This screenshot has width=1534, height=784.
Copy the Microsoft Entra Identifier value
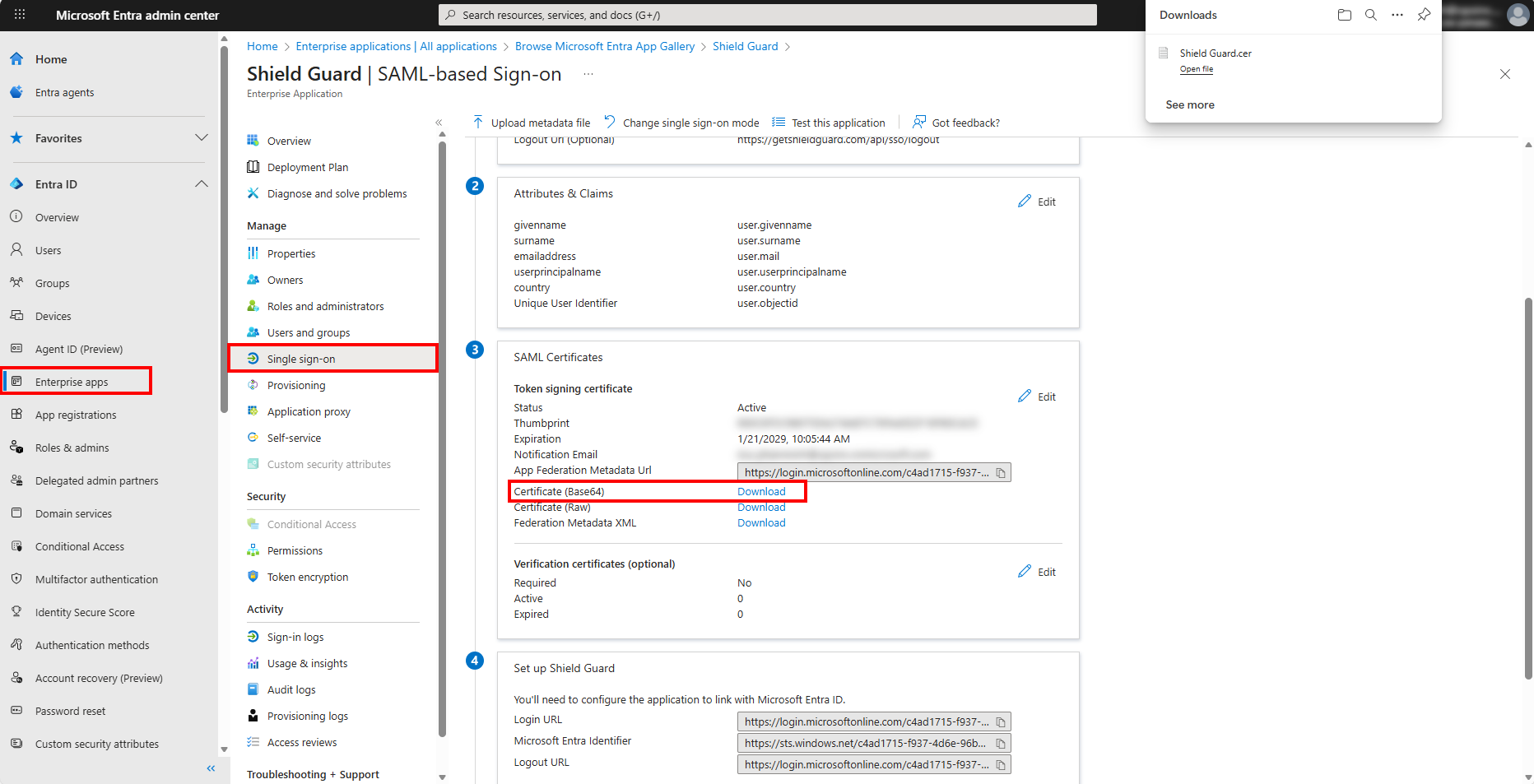pyautogui.click(x=1001, y=744)
